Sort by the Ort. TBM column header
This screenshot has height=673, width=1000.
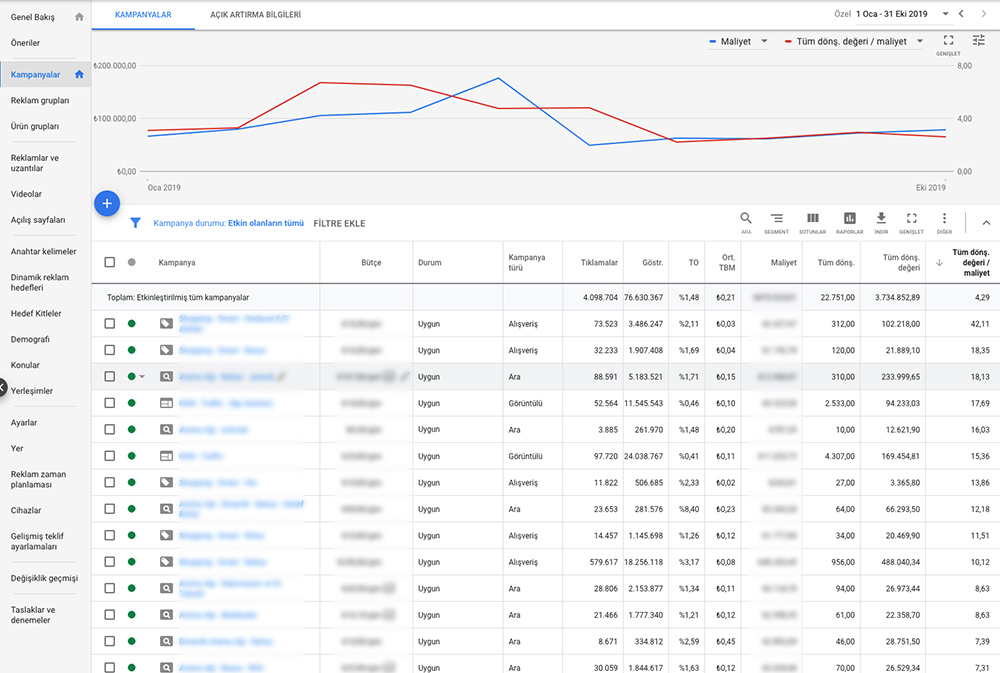click(x=727, y=262)
